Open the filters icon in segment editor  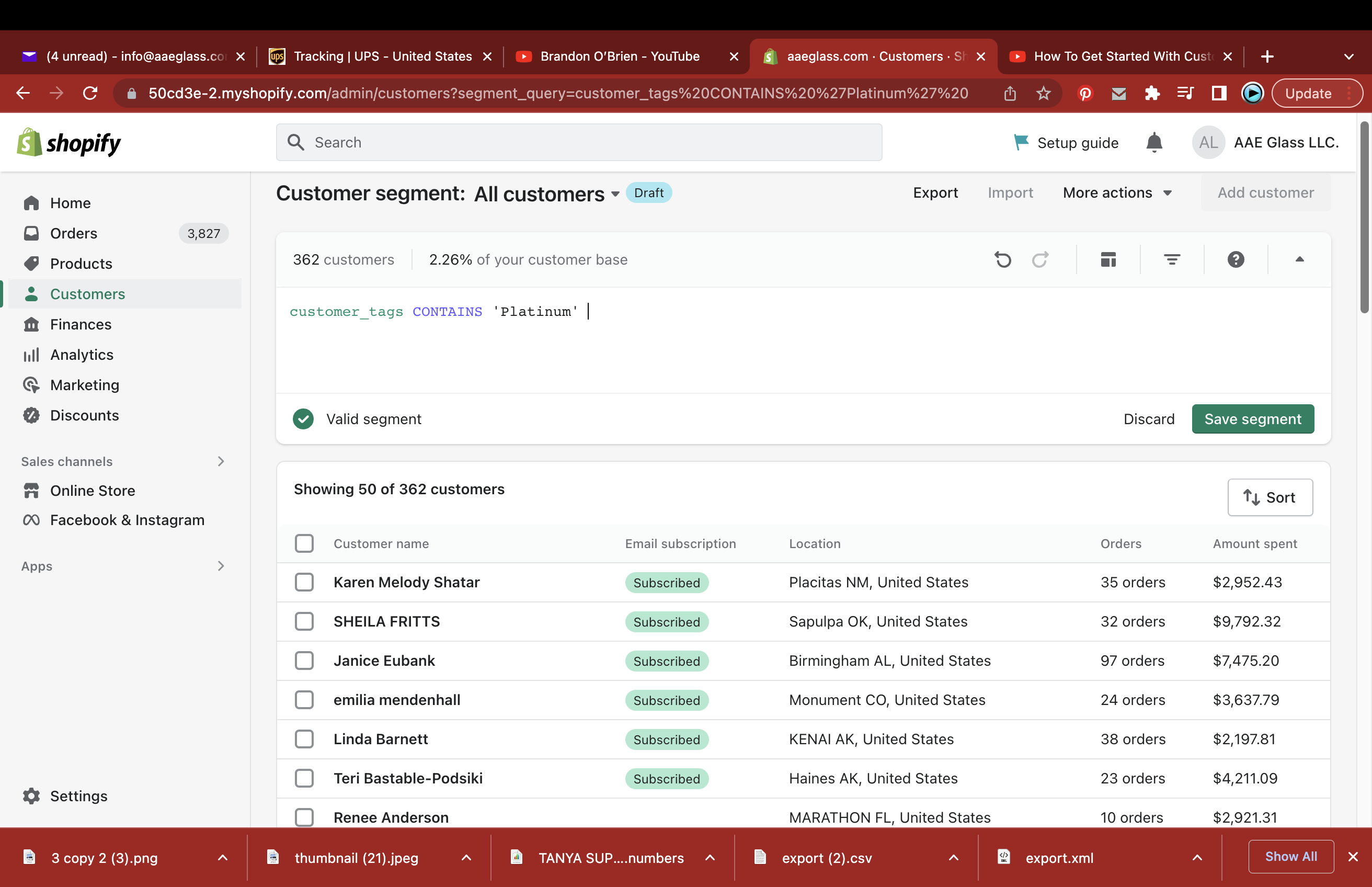point(1172,260)
